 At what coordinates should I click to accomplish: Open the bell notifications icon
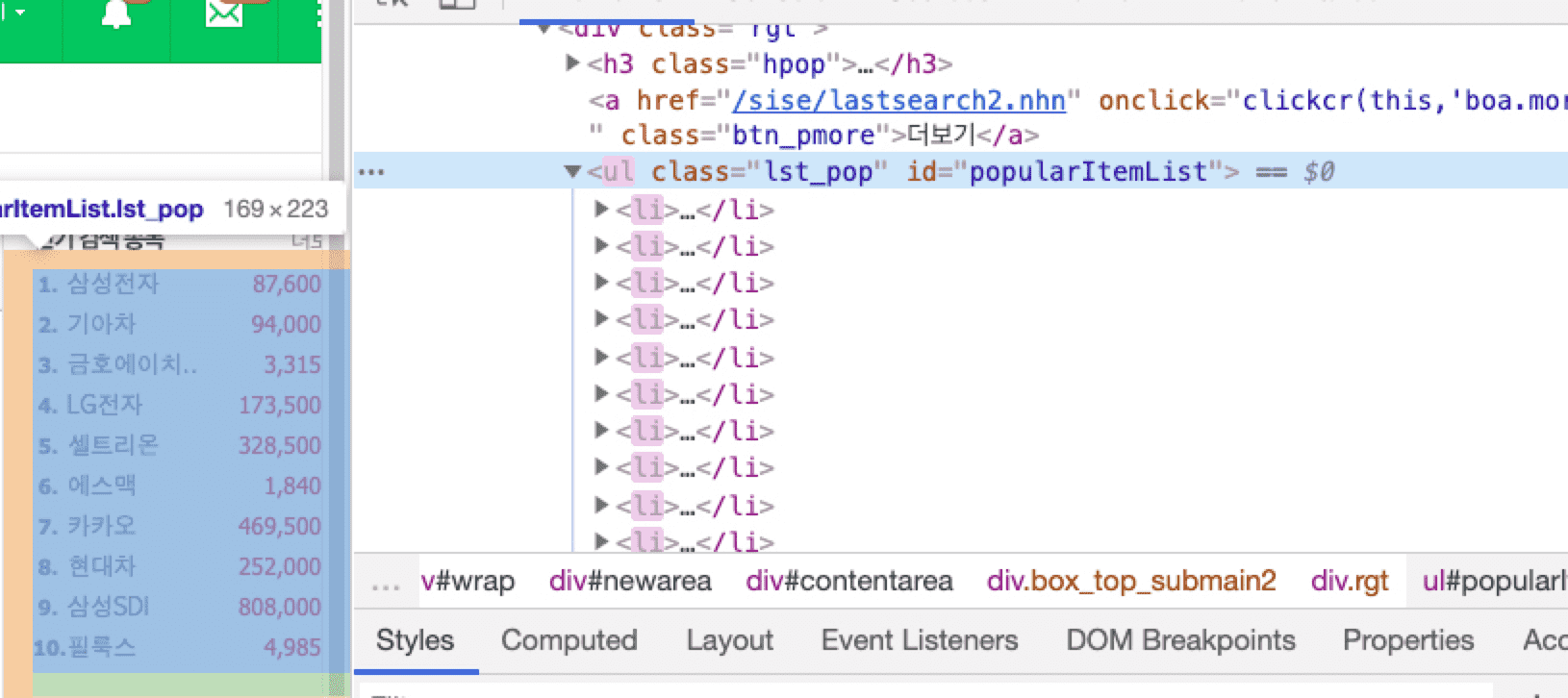(x=116, y=13)
